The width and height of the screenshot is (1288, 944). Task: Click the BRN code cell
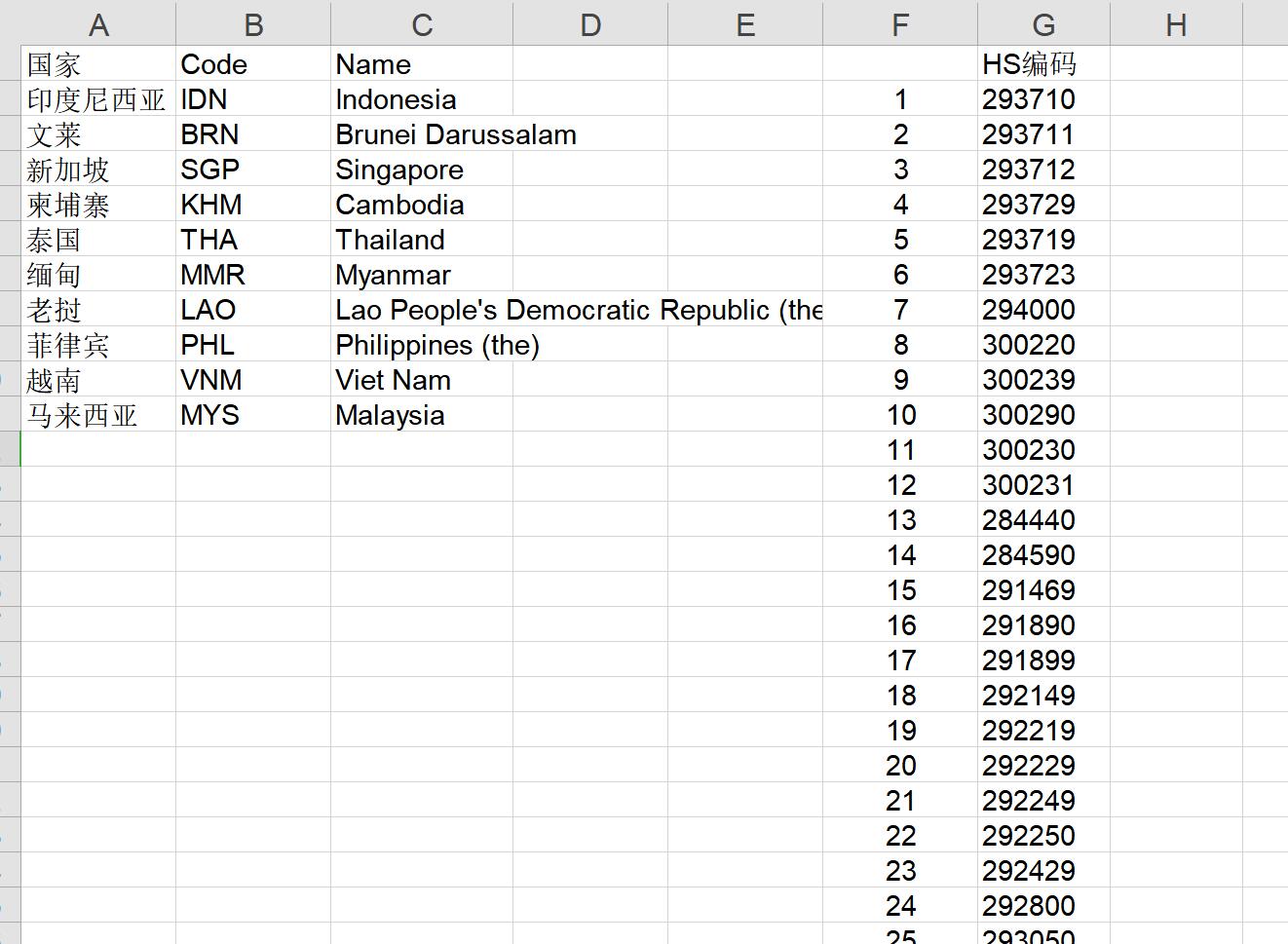253,133
